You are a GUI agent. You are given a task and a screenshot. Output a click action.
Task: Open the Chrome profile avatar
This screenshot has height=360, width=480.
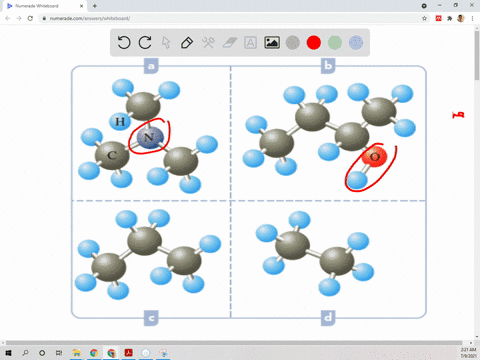click(461, 18)
